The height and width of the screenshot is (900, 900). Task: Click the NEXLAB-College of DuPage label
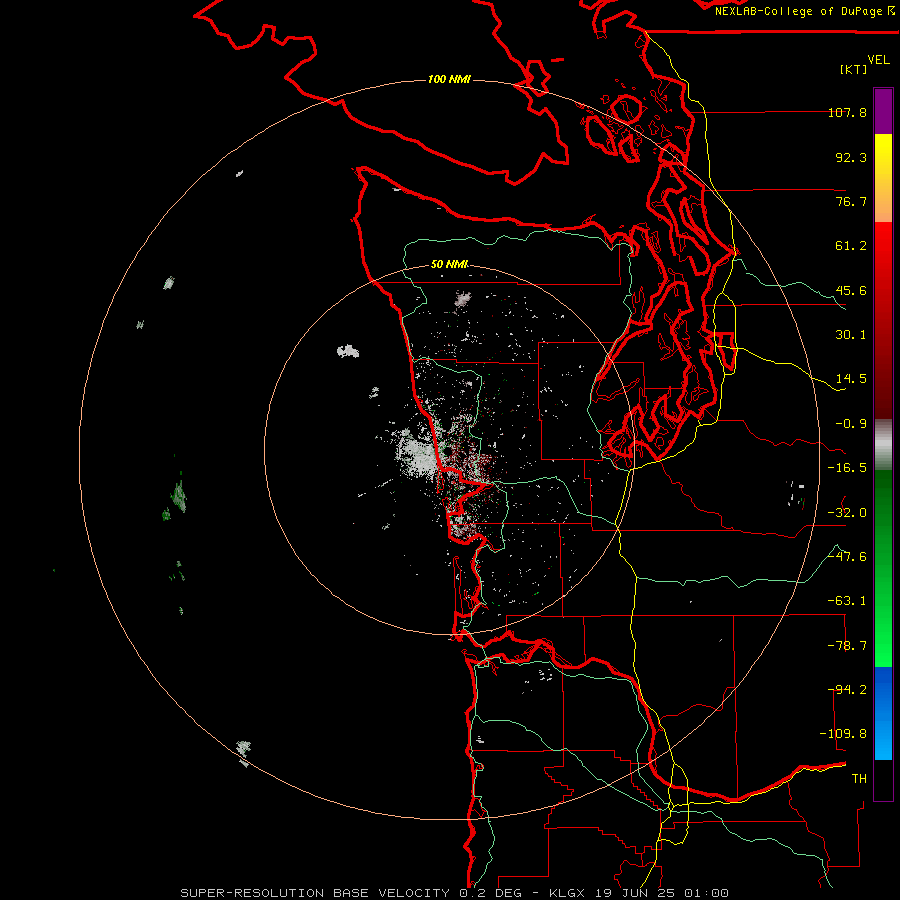[x=805, y=11]
